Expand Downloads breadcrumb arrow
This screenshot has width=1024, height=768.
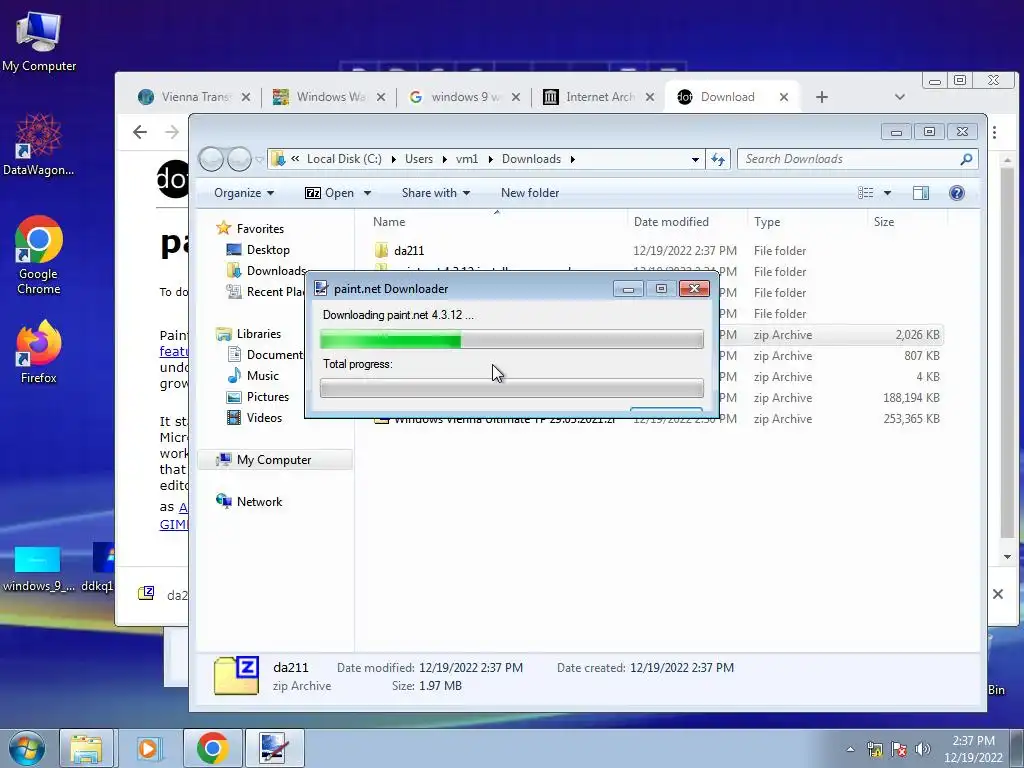coord(572,159)
